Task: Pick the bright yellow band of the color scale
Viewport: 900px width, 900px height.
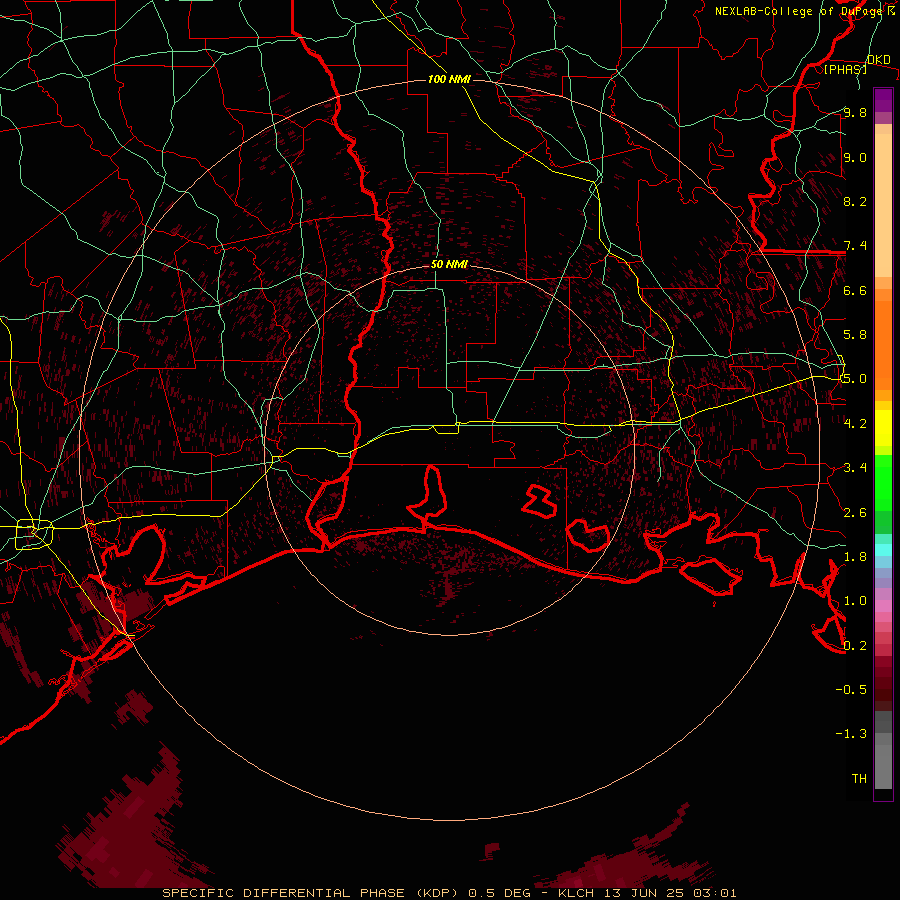Action: pos(883,428)
